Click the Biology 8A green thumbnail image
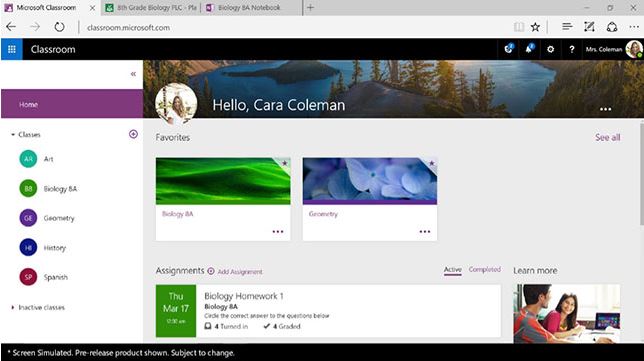 click(223, 181)
